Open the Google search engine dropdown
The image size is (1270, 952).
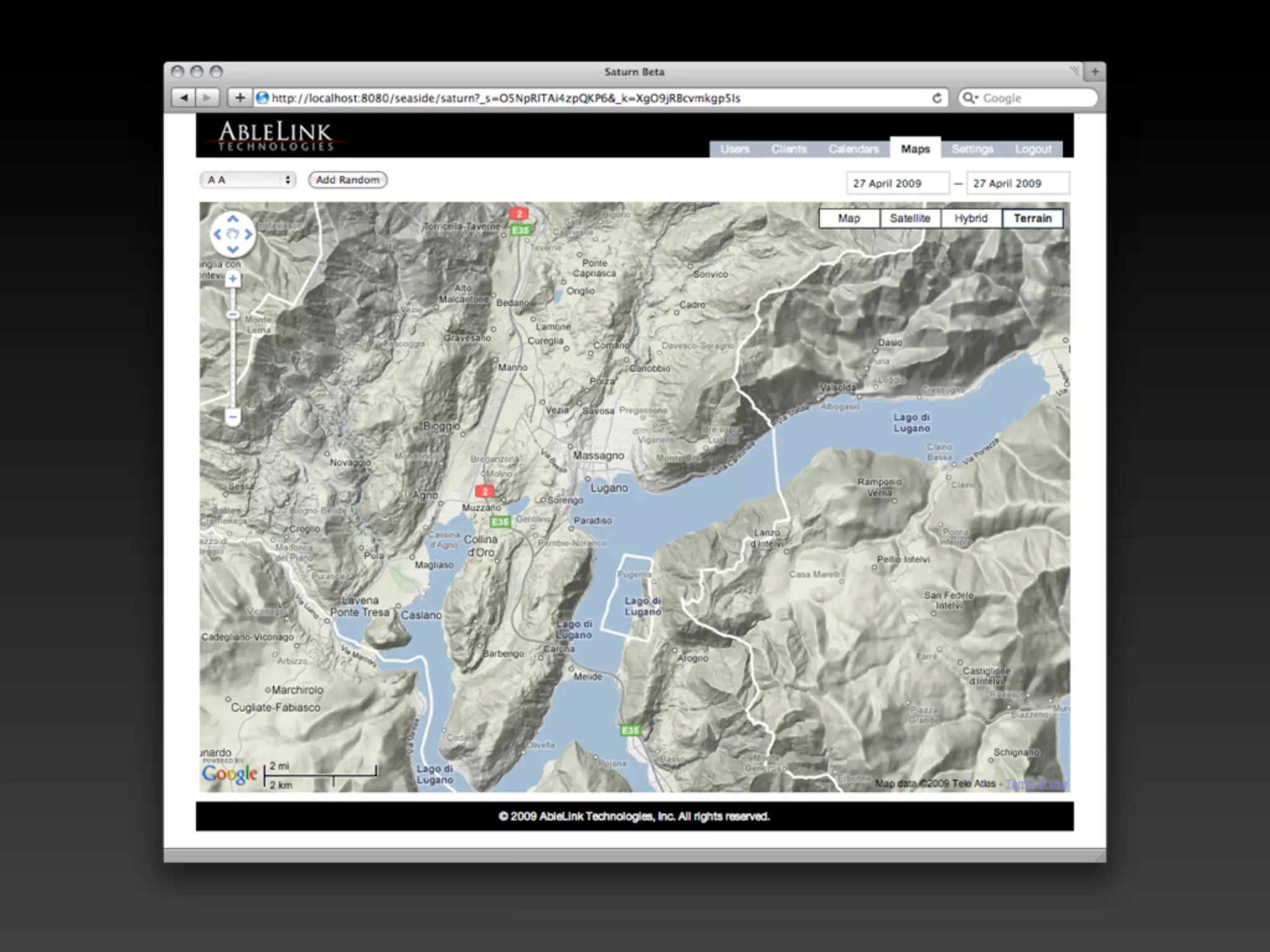click(970, 98)
